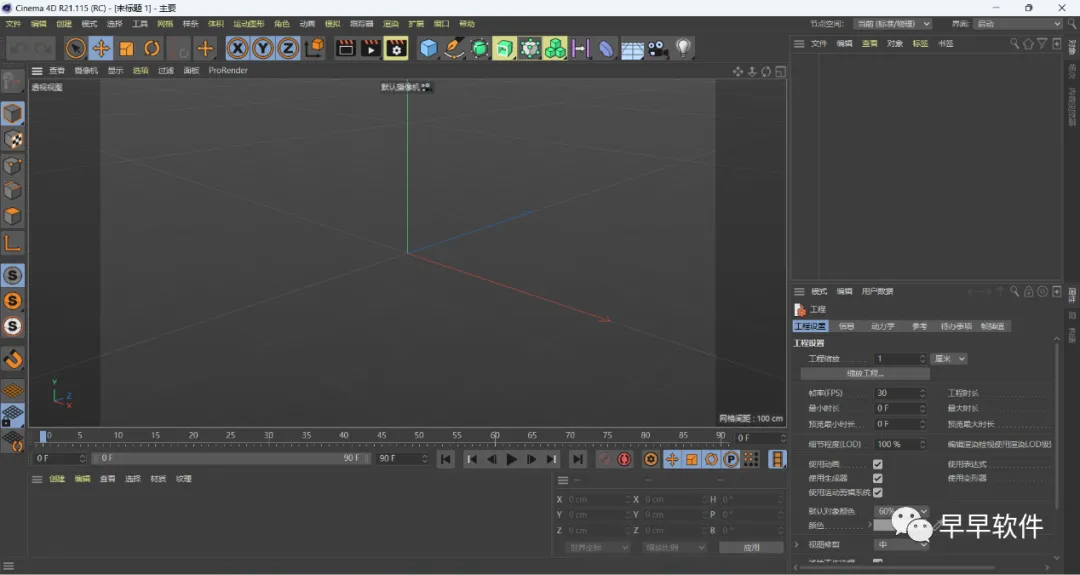
Task: Expand the 视图修剪 disclosure arrow
Action: (x=798, y=544)
